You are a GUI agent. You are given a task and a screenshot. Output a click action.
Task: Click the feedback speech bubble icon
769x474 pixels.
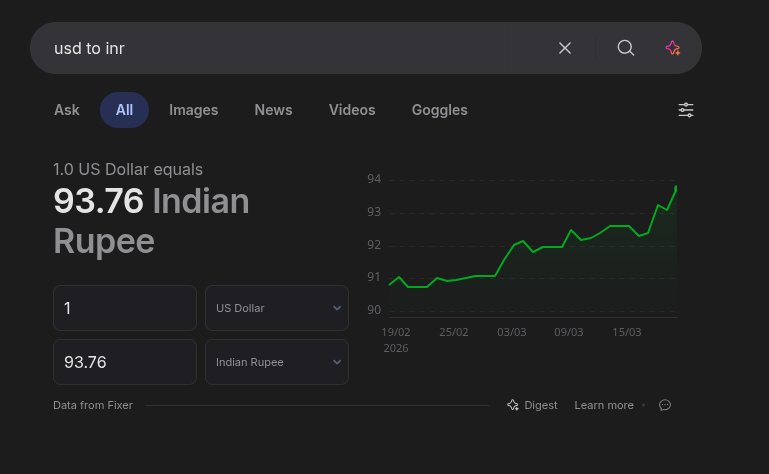click(x=665, y=405)
